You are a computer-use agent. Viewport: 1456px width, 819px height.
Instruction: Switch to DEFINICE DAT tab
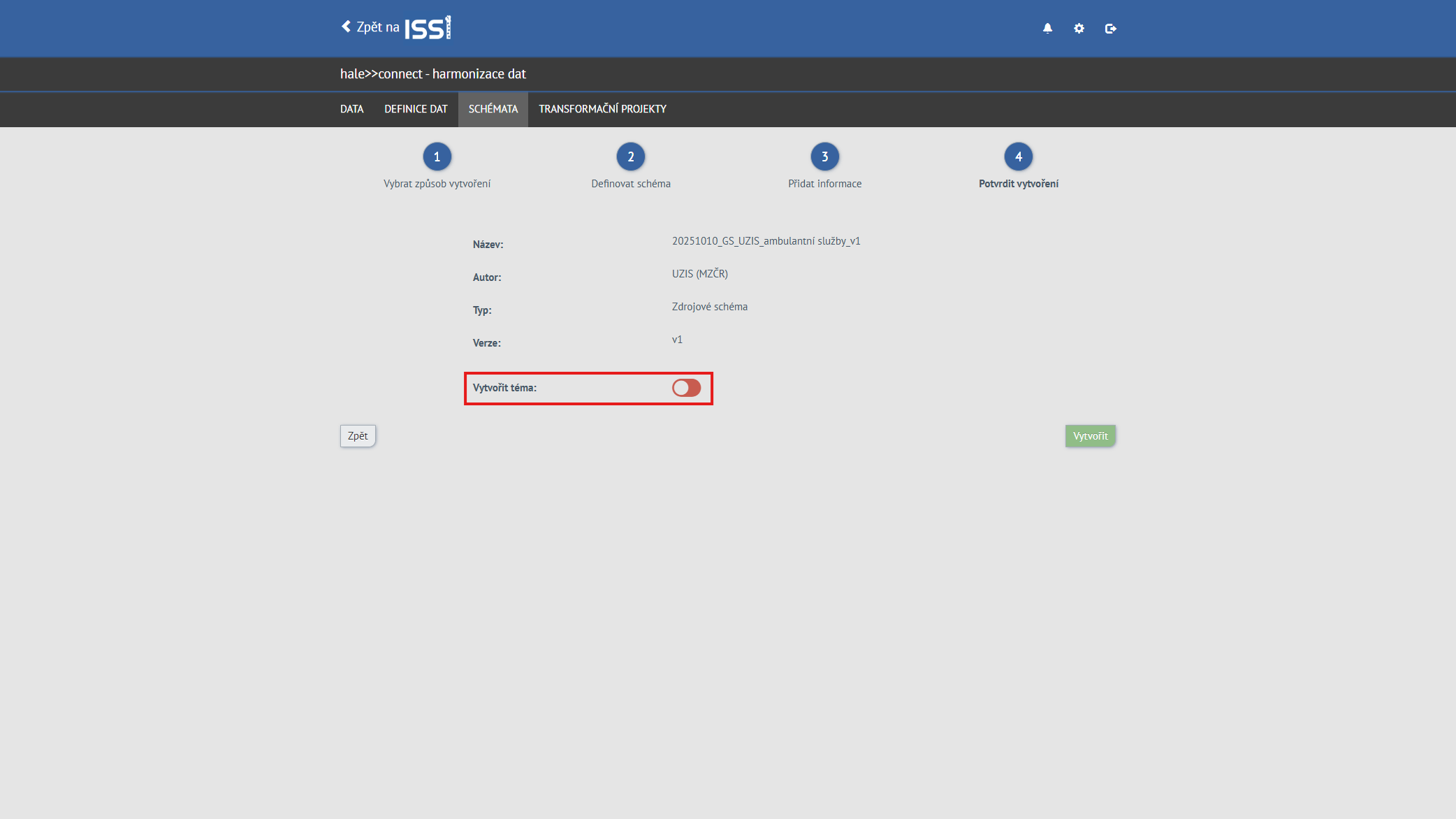[x=416, y=109]
